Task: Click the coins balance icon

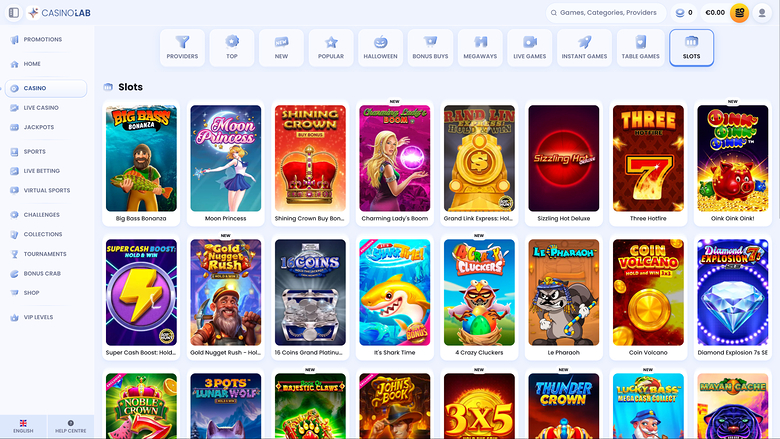Action: click(x=681, y=13)
